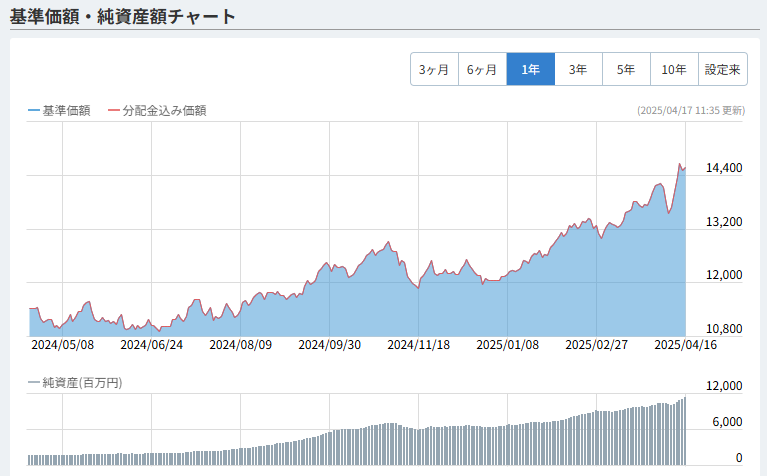Click the 基準価額・純資産額チャート heading
767x476 pixels.
(x=122, y=16)
